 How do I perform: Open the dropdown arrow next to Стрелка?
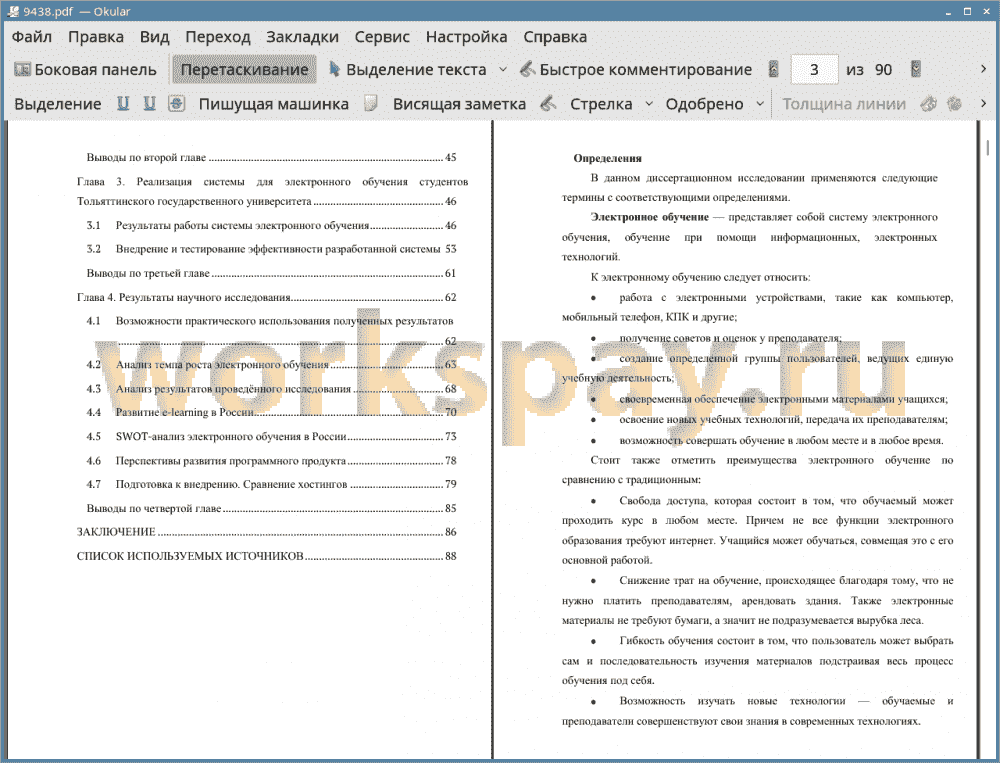click(649, 104)
